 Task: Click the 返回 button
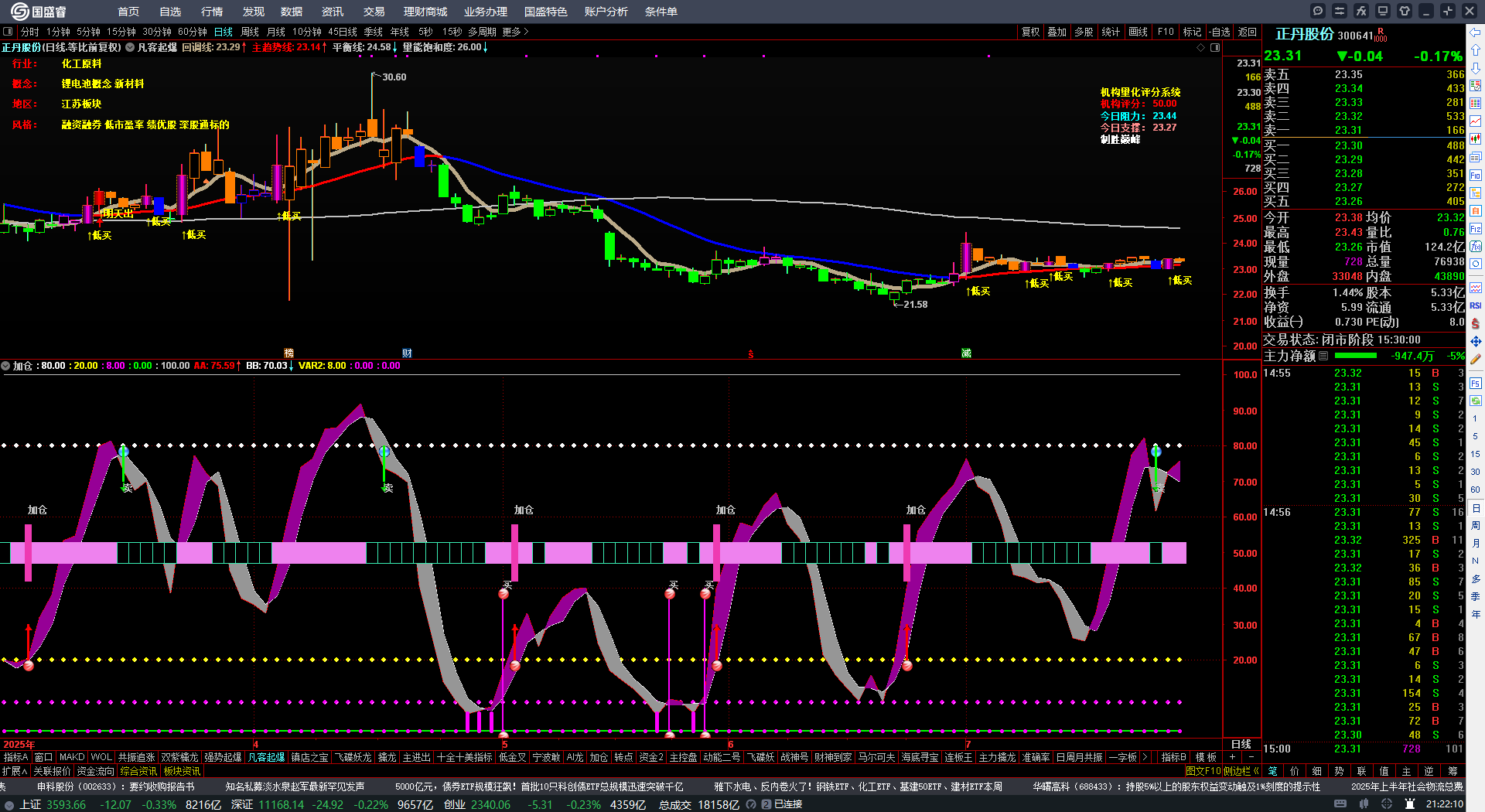[1247, 32]
